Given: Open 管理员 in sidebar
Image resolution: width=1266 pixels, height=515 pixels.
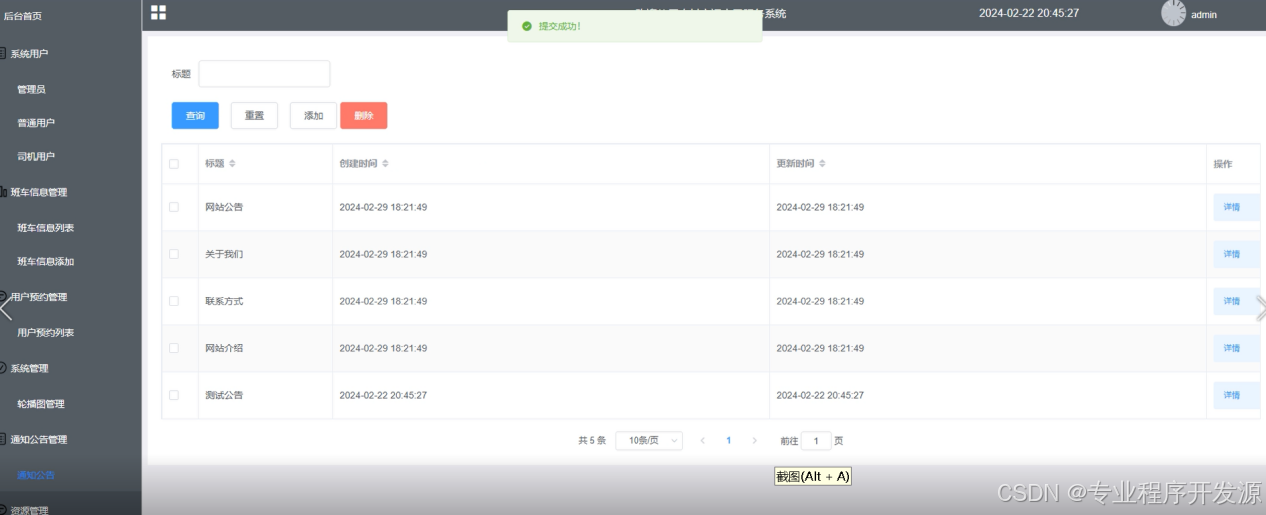Looking at the screenshot, I should tap(31, 89).
